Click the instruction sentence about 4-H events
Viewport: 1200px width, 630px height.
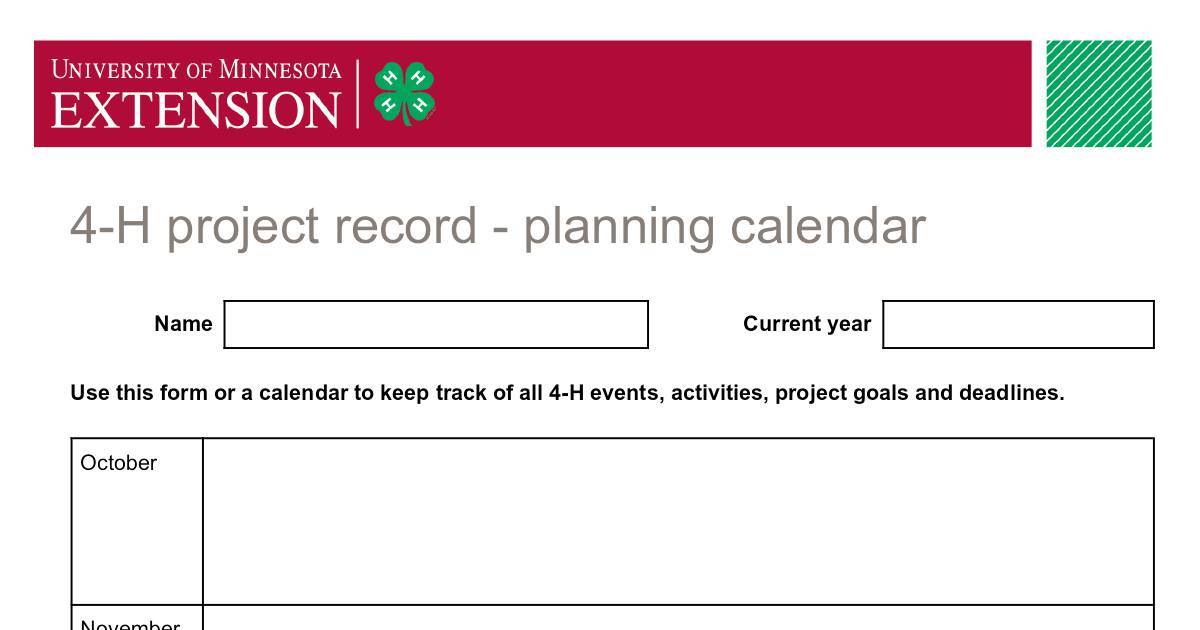(x=567, y=393)
